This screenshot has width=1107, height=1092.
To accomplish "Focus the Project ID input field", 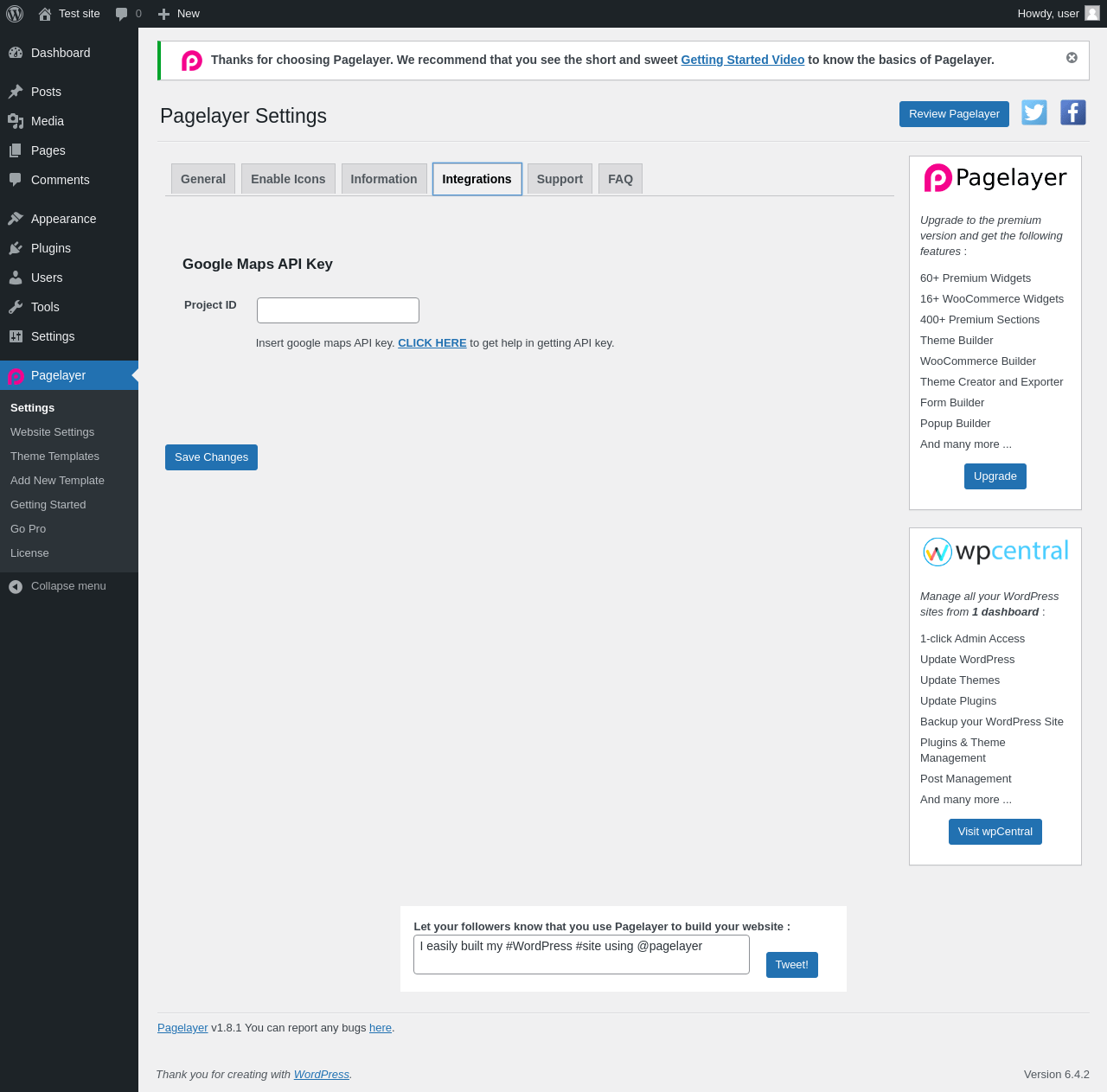I will point(338,310).
